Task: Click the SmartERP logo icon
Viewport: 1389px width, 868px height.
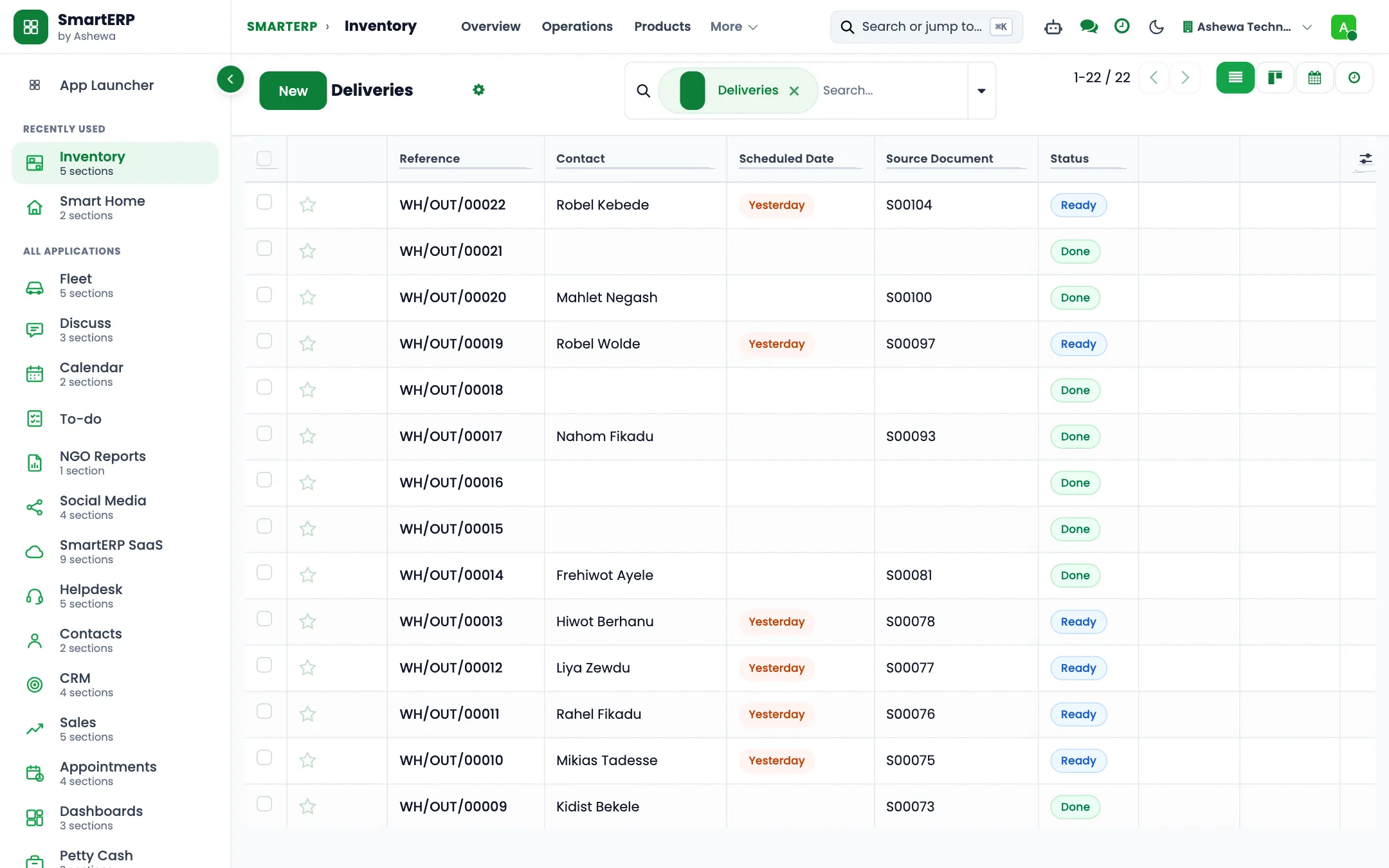Action: [31, 27]
